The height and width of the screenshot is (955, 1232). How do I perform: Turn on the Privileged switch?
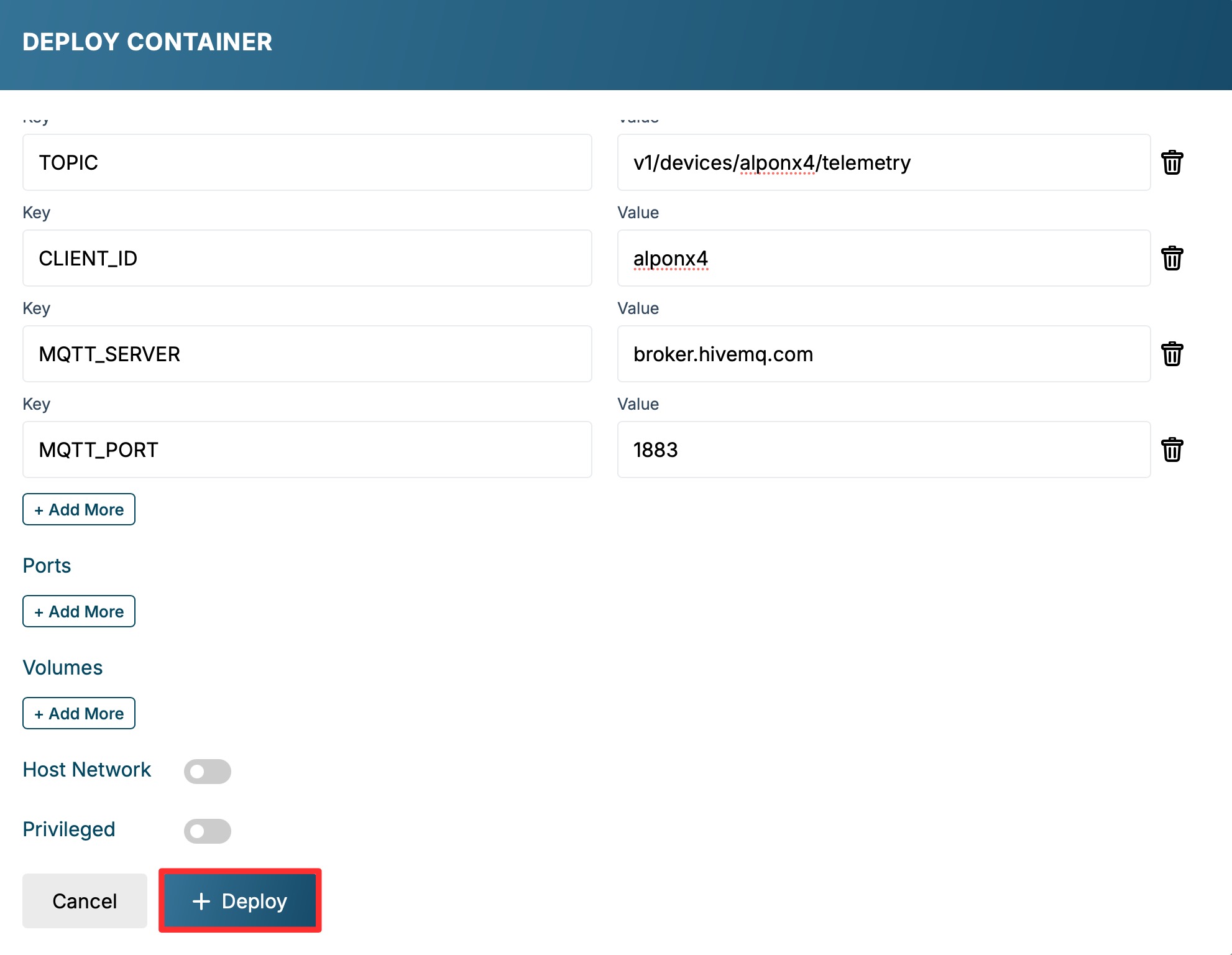coord(208,831)
